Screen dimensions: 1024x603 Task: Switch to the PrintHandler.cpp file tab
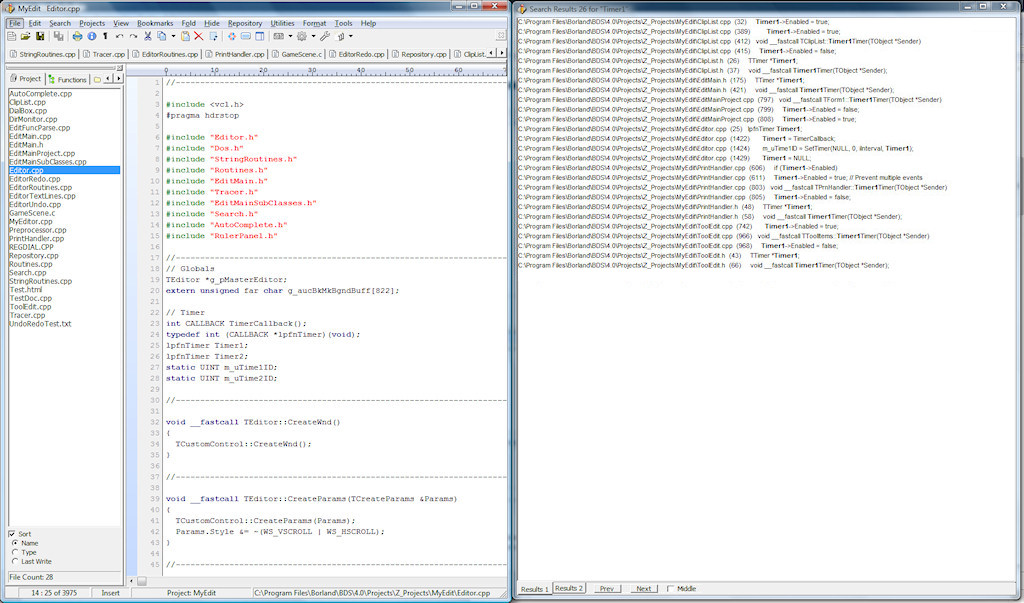click(x=234, y=54)
